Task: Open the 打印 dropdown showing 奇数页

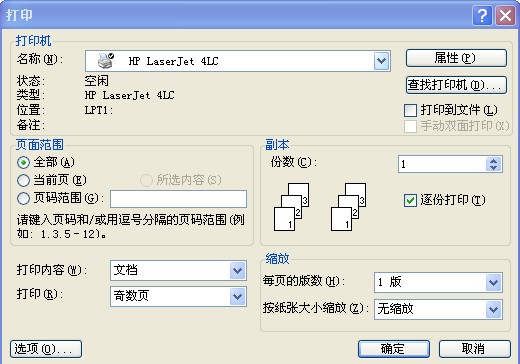Action: pyautogui.click(x=238, y=296)
